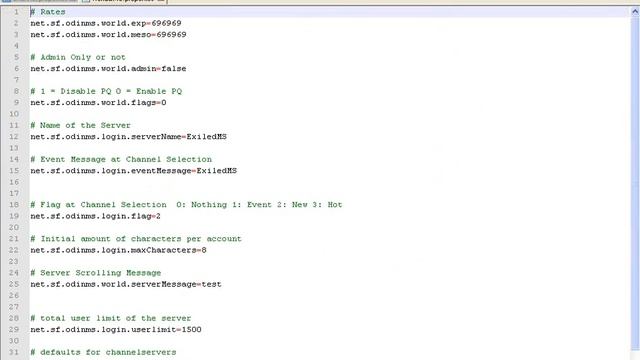Click line number 23 in the gutter
Screen dimensions: 640x360
(x=14, y=261)
